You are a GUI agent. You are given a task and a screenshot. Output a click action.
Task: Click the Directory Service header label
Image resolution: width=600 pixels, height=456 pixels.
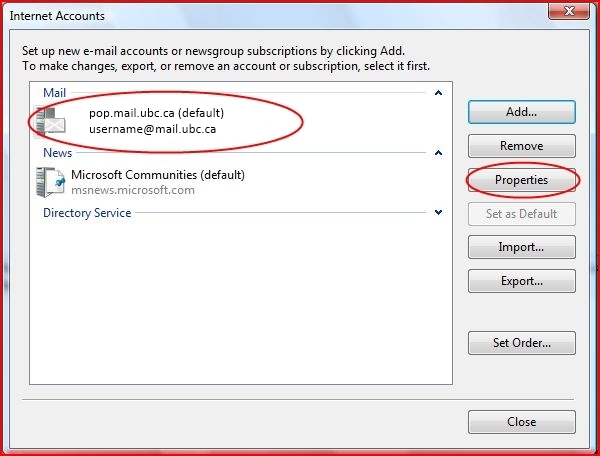pyautogui.click(x=86, y=212)
